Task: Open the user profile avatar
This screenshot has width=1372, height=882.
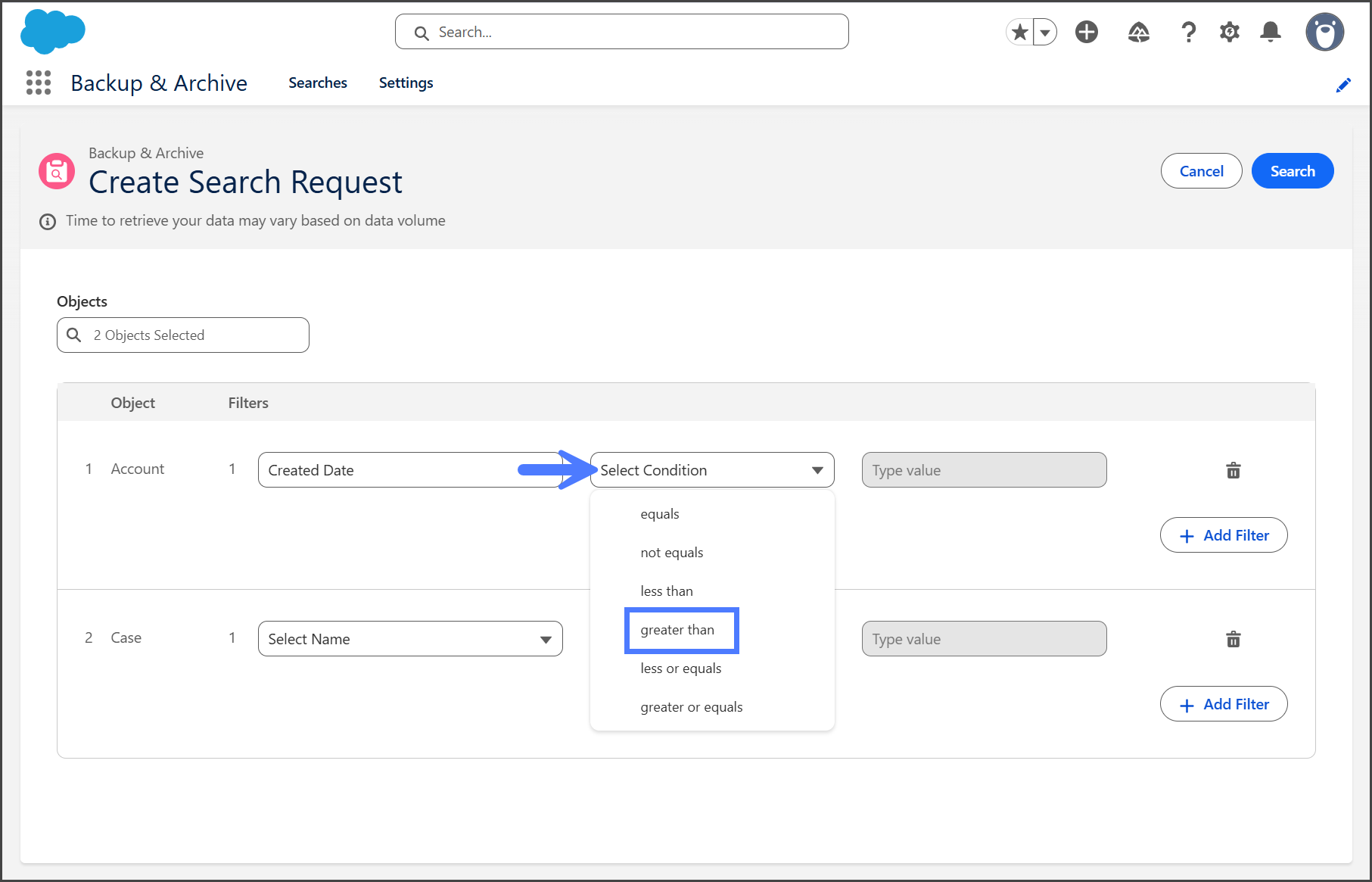Action: pos(1324,32)
